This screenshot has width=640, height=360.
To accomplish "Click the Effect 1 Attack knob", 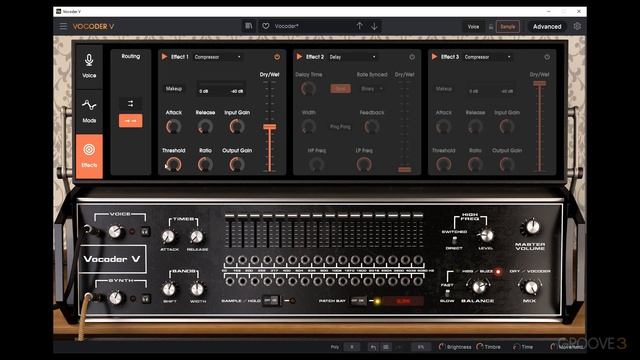I will [173, 127].
